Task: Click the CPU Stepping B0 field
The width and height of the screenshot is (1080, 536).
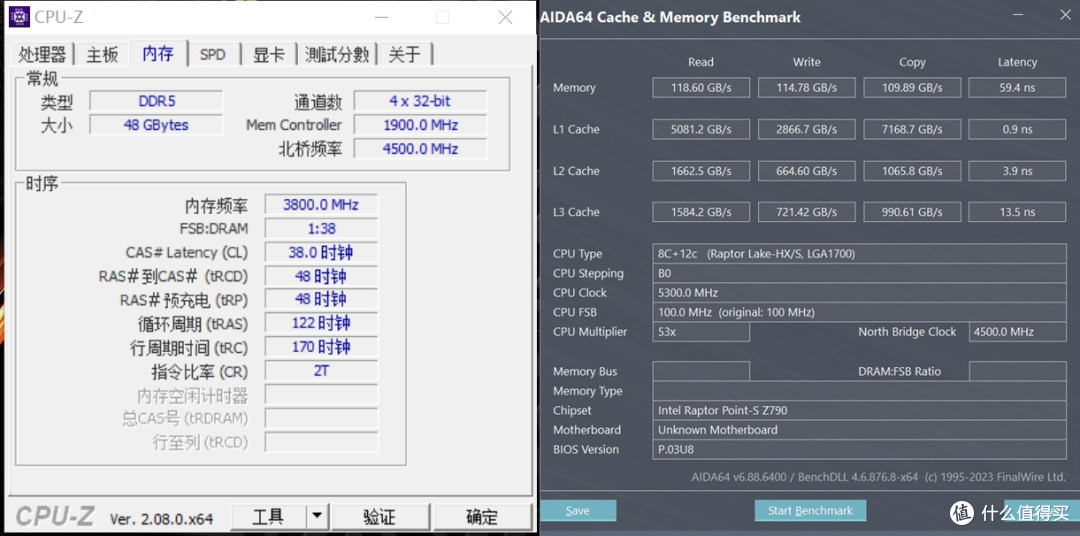Action: 860,273
